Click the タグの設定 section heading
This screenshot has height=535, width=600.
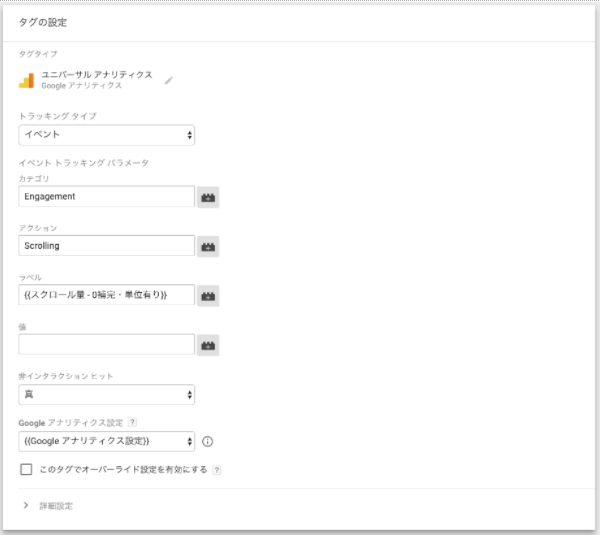coord(43,23)
